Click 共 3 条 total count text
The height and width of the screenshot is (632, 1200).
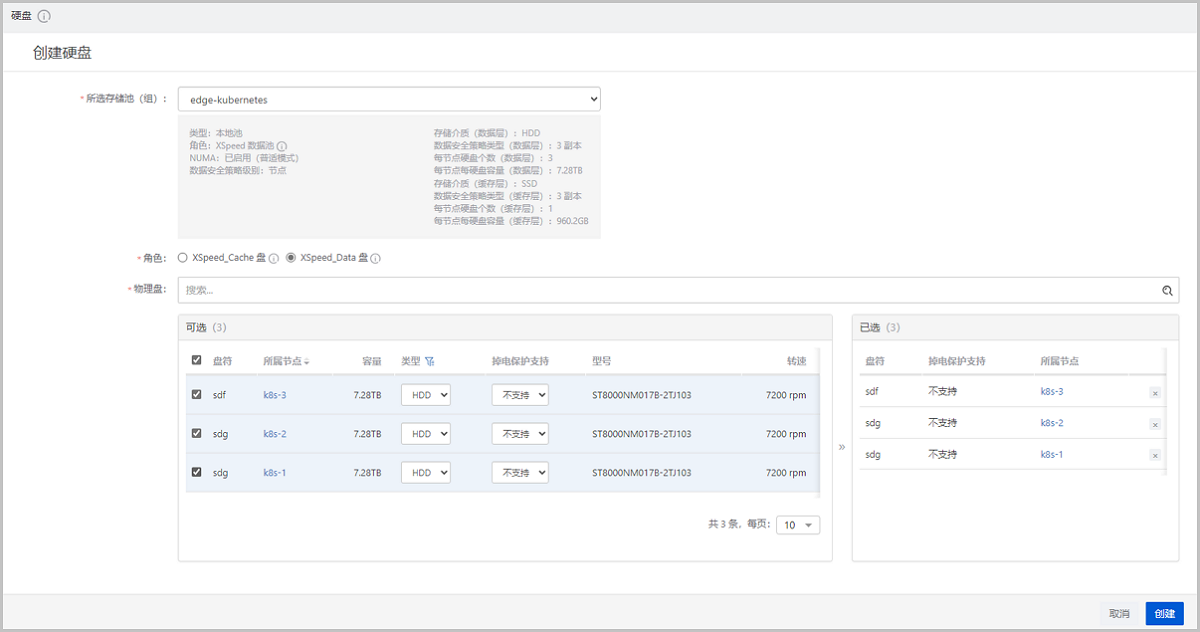pos(722,525)
